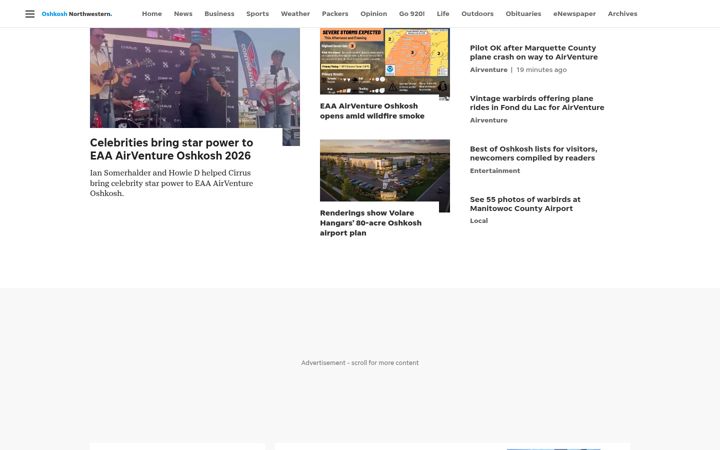720x450 pixels.
Task: Read 'Pilot OK after Marquette County plane crash'
Action: click(x=534, y=52)
